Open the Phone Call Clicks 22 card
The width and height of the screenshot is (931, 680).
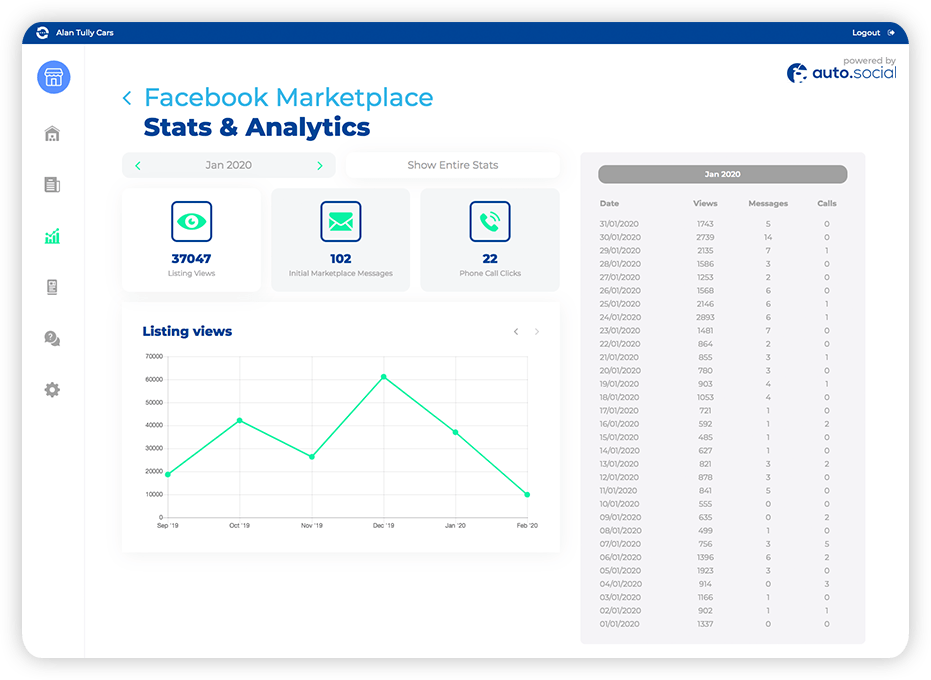tap(490, 240)
